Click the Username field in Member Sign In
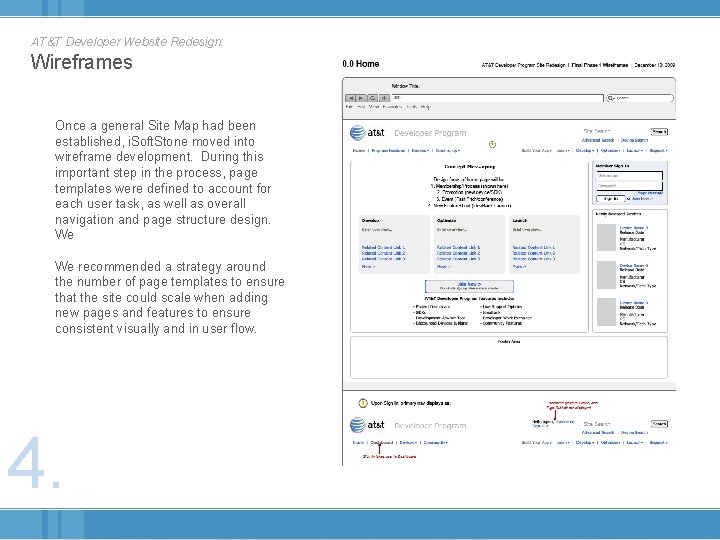720x540 pixels. pyautogui.click(x=630, y=176)
